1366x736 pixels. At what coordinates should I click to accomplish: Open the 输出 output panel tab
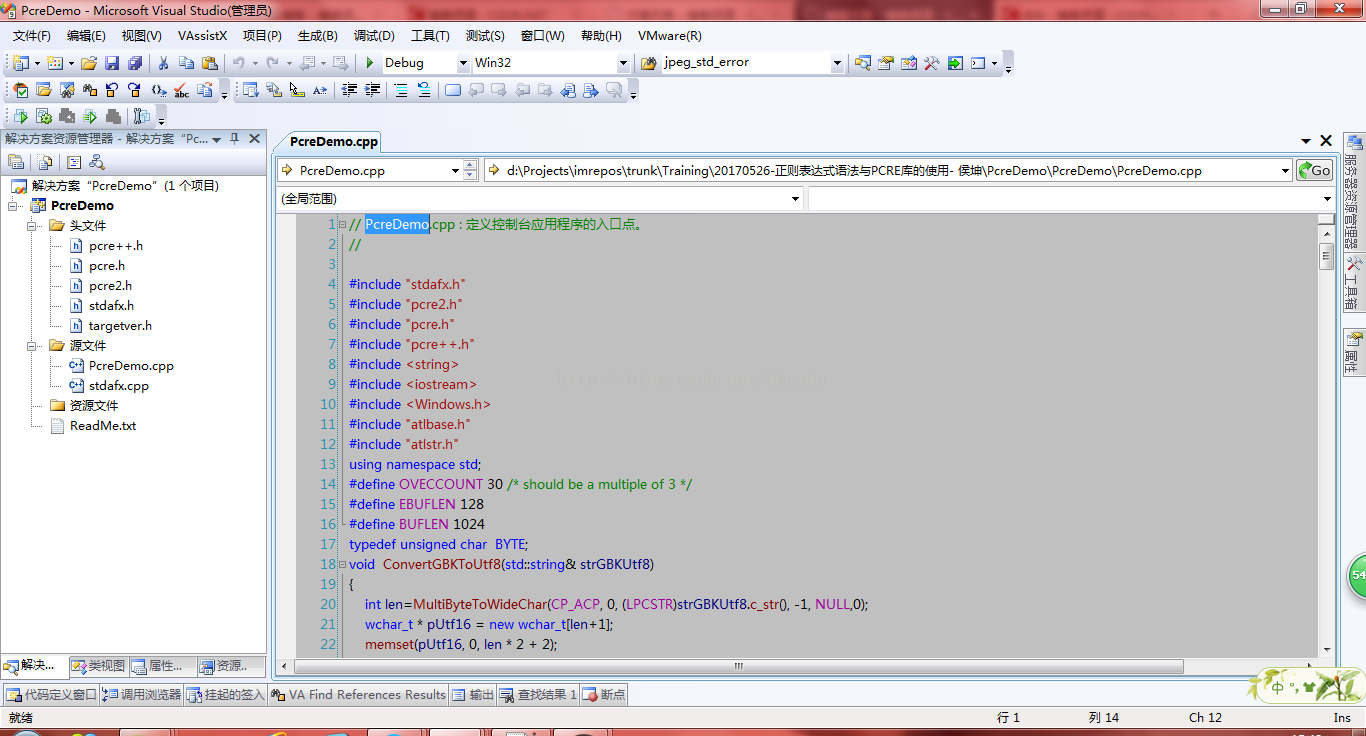pos(473,694)
